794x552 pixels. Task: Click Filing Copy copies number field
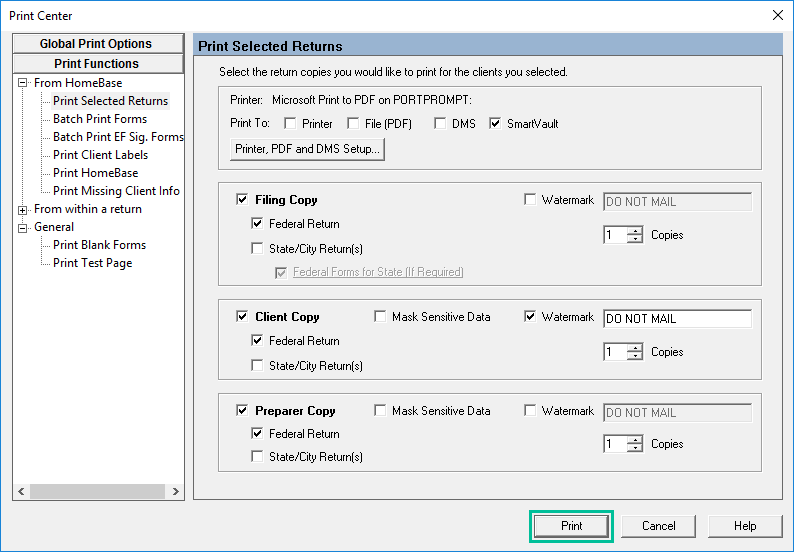click(615, 235)
